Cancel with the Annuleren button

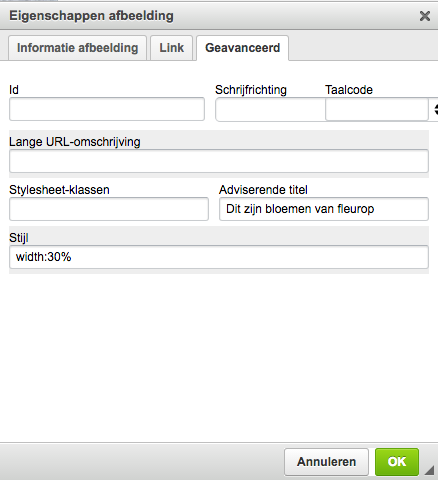pyautogui.click(x=326, y=462)
